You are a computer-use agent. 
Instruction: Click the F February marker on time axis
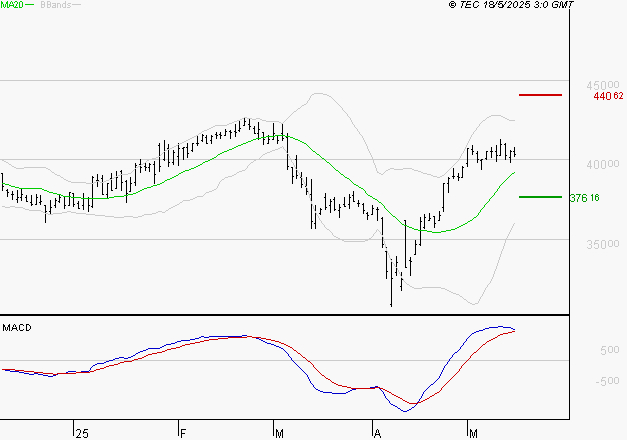pyautogui.click(x=183, y=434)
